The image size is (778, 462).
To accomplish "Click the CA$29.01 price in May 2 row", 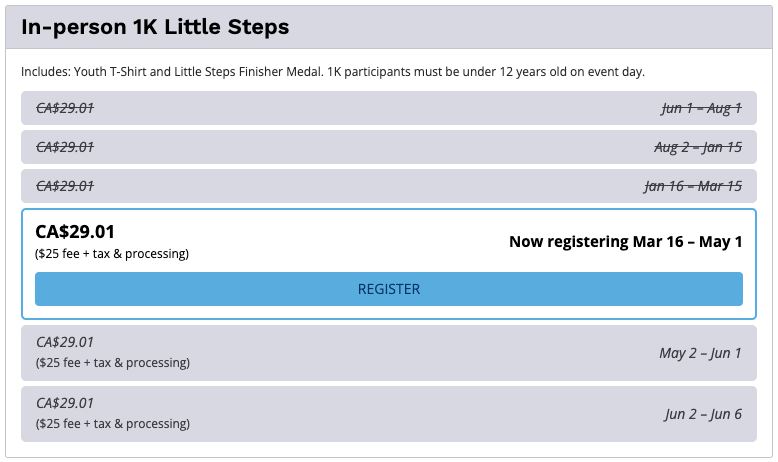I will 65,342.
